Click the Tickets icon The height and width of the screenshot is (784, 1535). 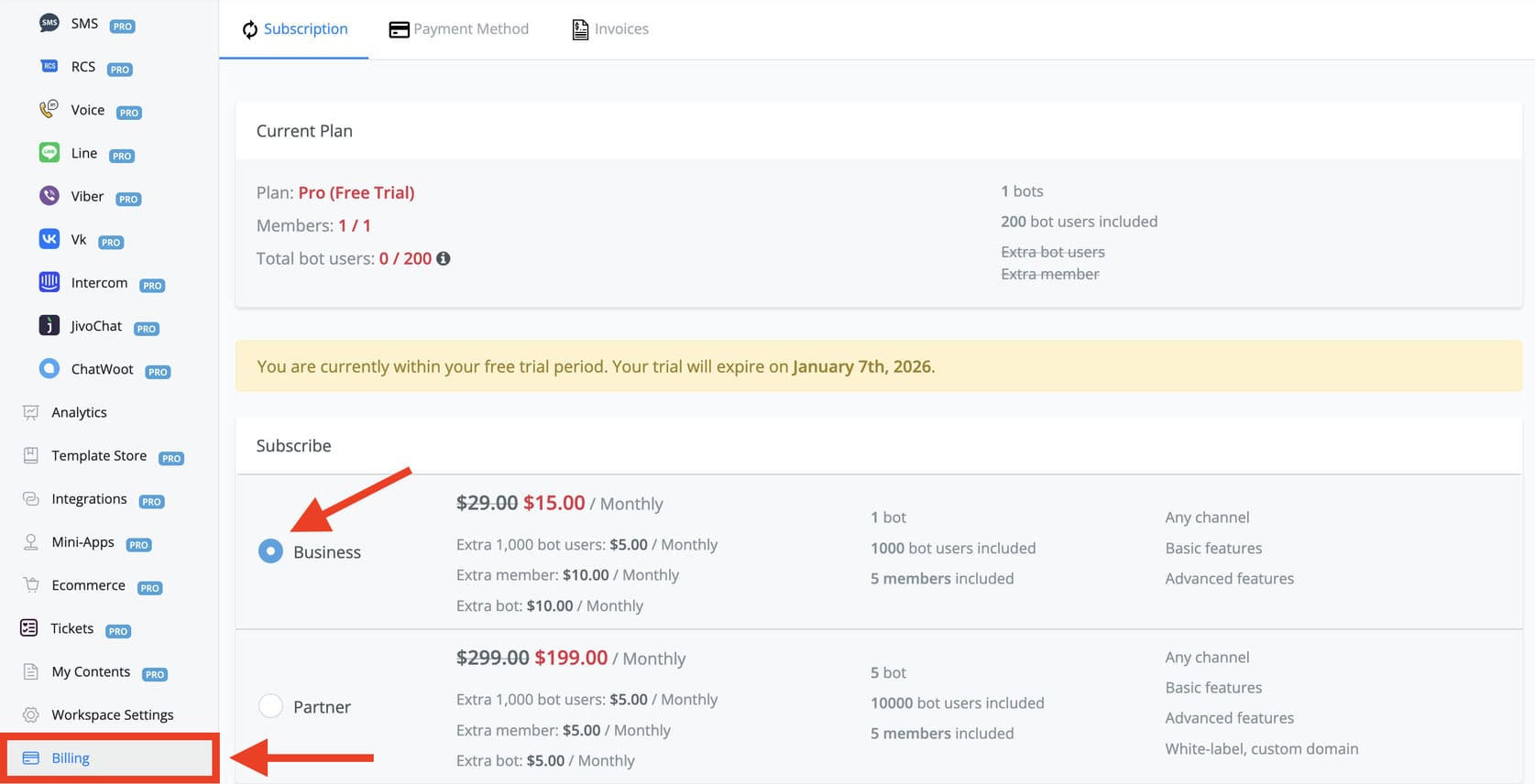click(x=29, y=627)
